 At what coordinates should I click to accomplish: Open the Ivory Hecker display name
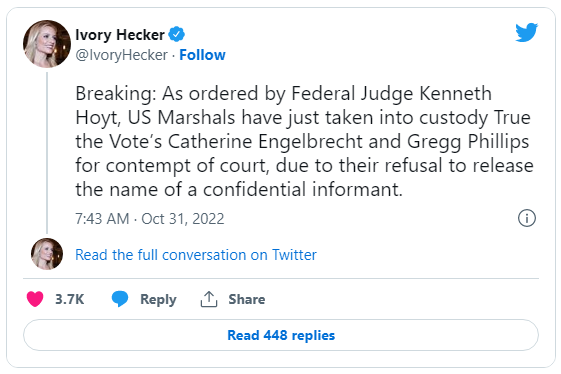[x=120, y=35]
